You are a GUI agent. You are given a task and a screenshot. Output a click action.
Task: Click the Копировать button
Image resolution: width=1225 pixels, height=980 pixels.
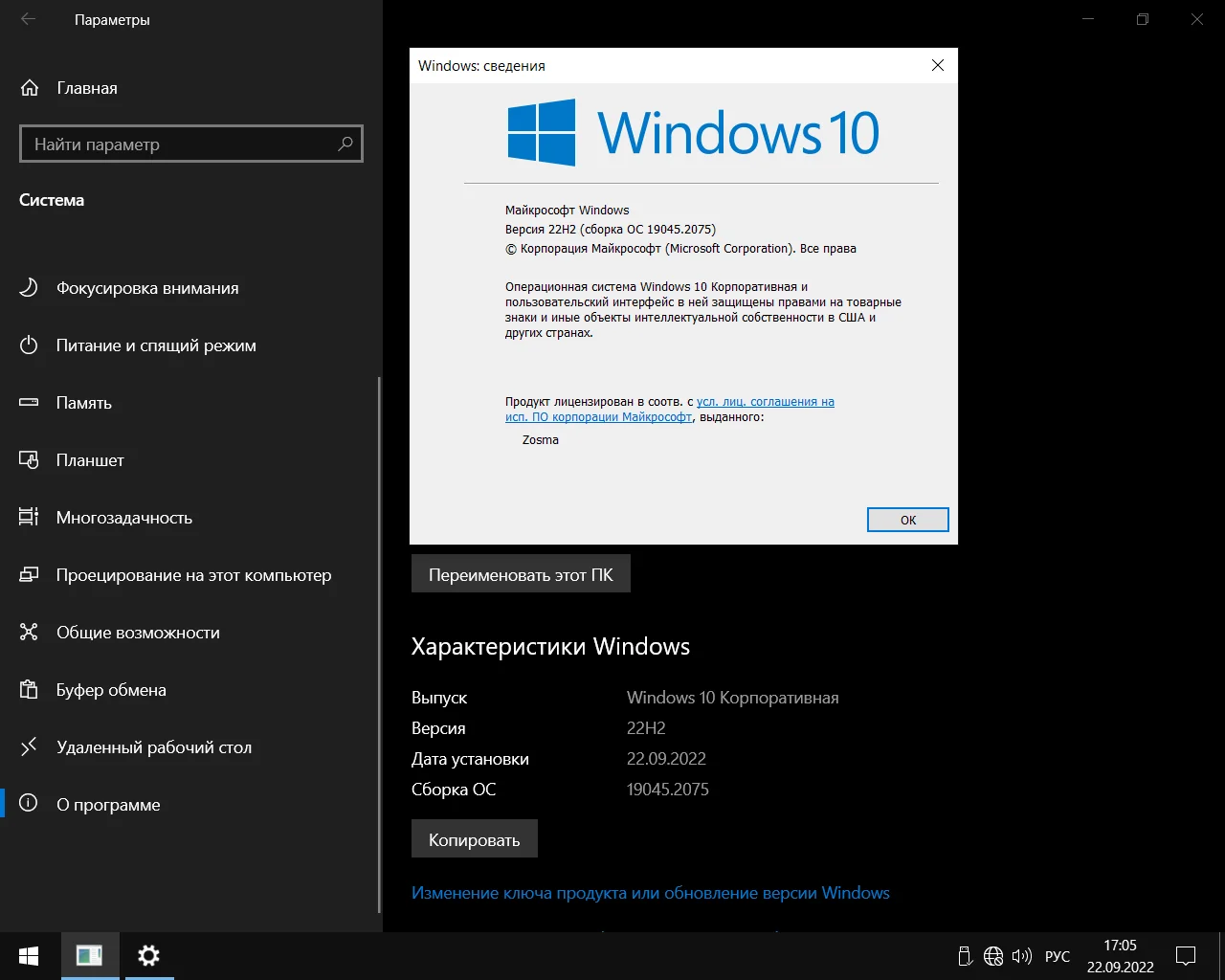tap(475, 839)
